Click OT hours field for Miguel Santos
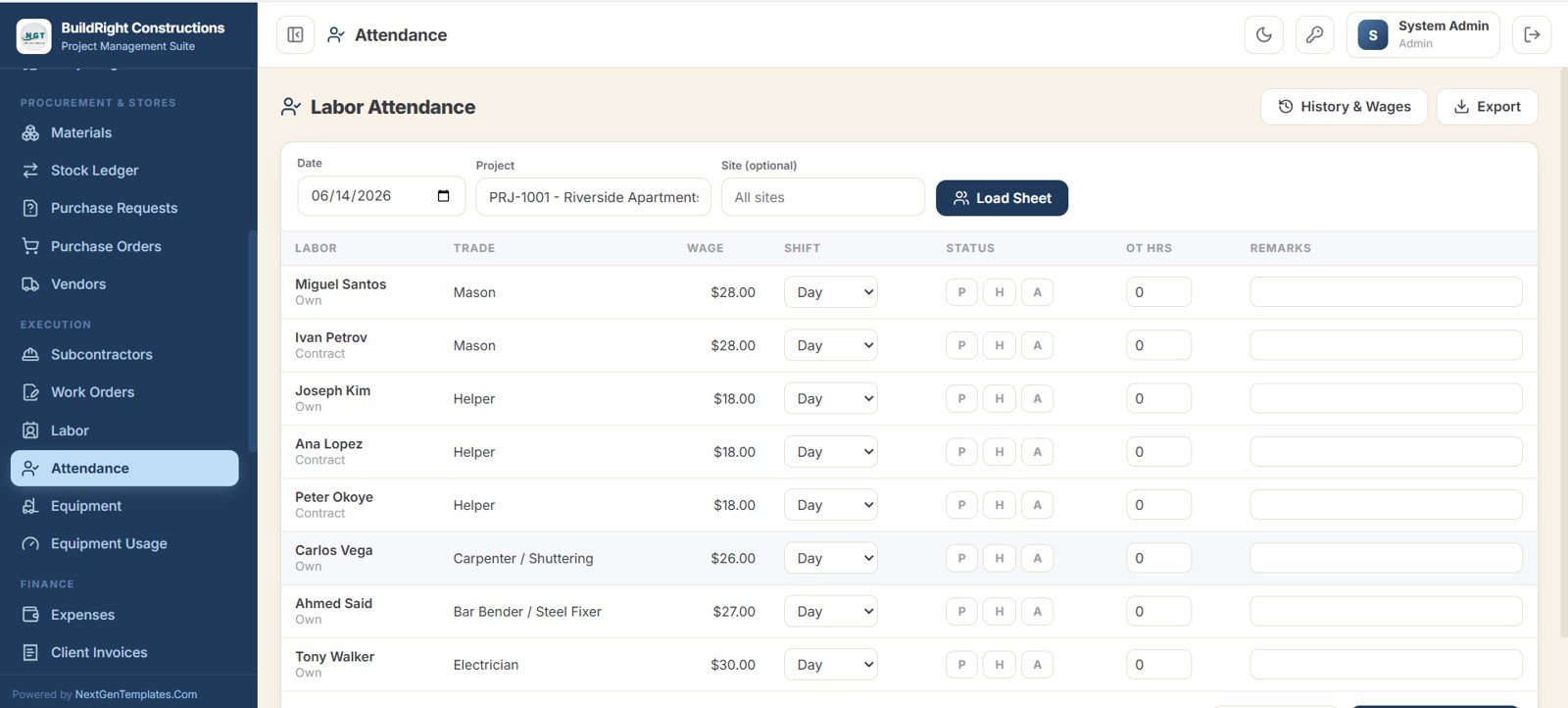The width and height of the screenshot is (1568, 708). (1158, 292)
